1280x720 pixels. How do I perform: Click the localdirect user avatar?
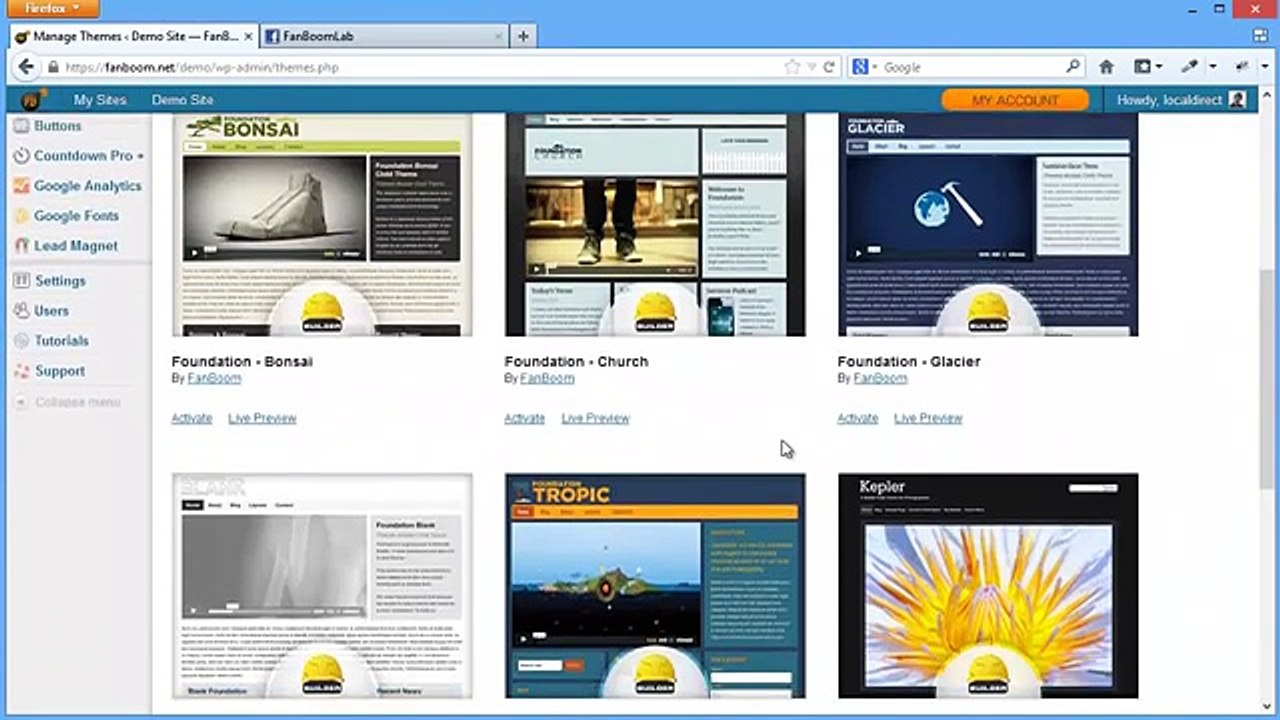tap(1237, 100)
